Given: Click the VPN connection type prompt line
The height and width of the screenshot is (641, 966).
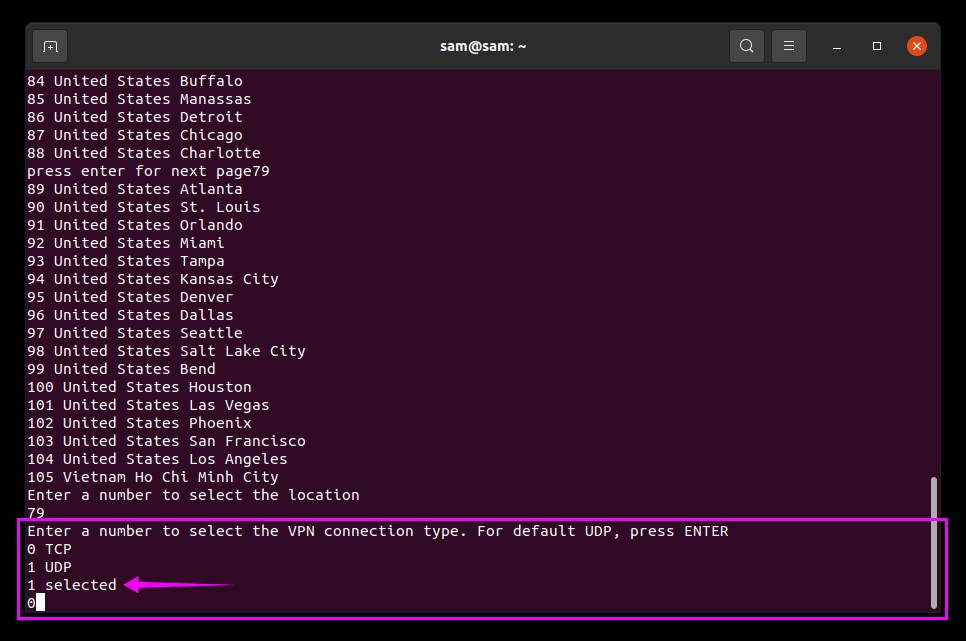Looking at the screenshot, I should point(378,531).
